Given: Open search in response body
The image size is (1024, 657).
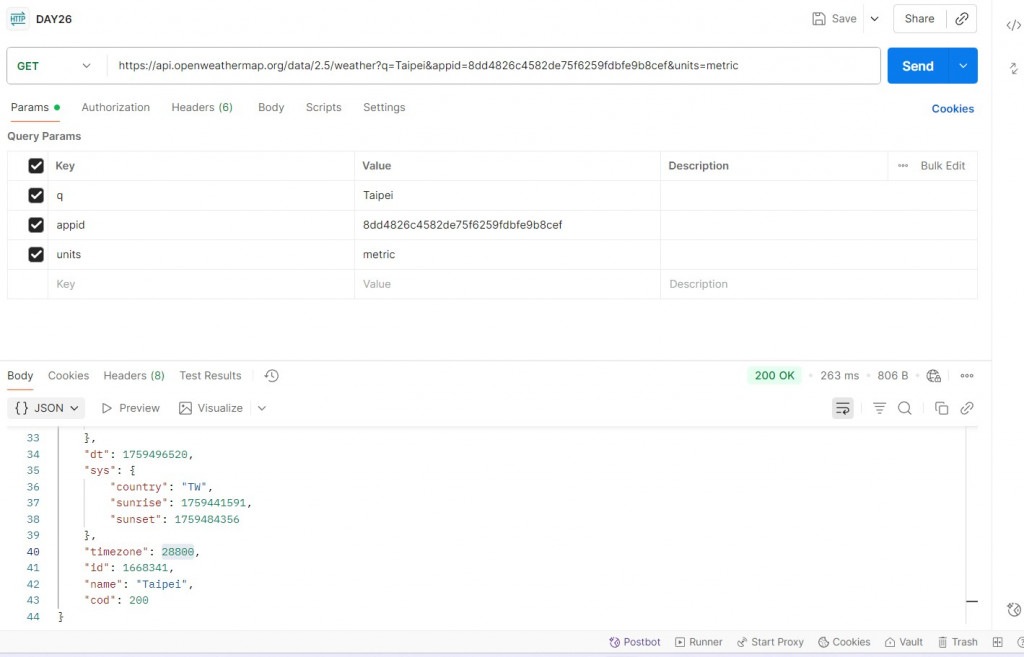Looking at the screenshot, I should 904,408.
